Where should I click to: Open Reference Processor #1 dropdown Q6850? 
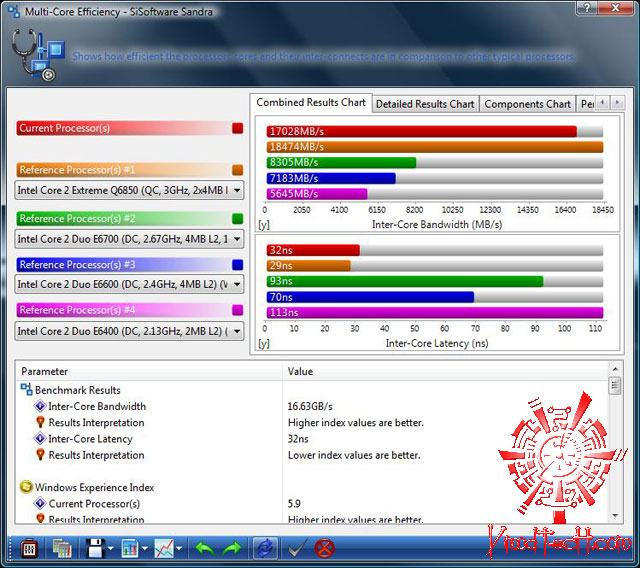[x=129, y=190]
